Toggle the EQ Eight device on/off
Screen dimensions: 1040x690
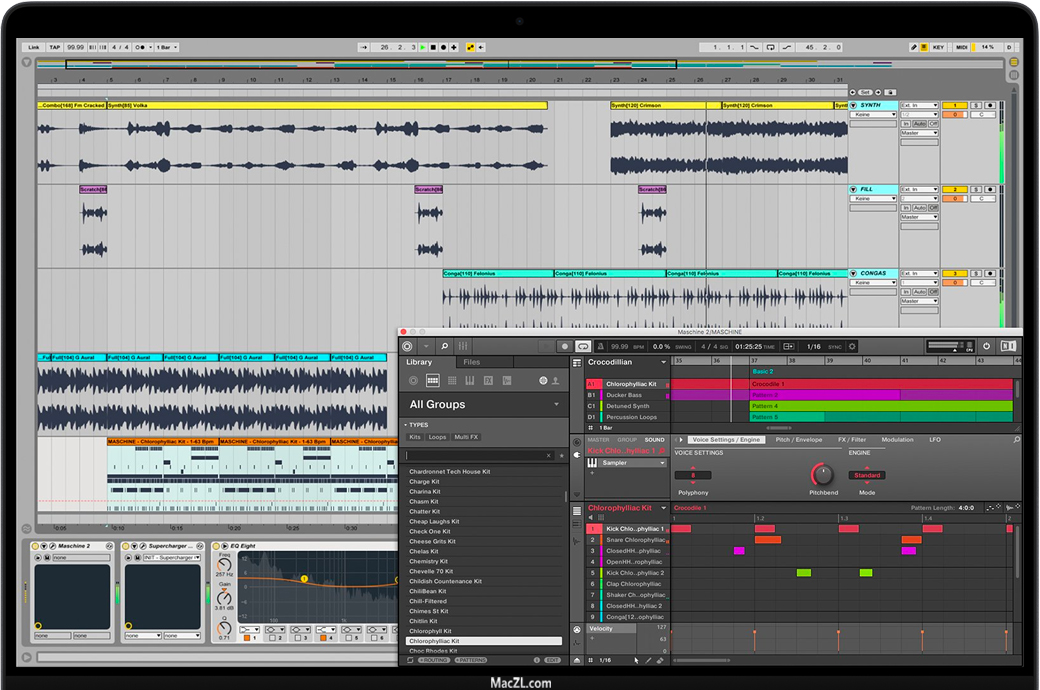coord(217,546)
